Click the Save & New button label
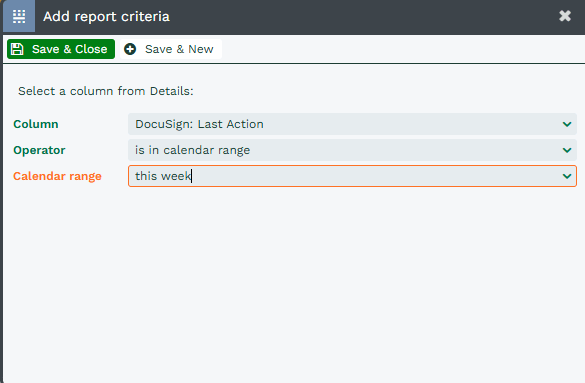This screenshot has width=585, height=383. (179, 49)
